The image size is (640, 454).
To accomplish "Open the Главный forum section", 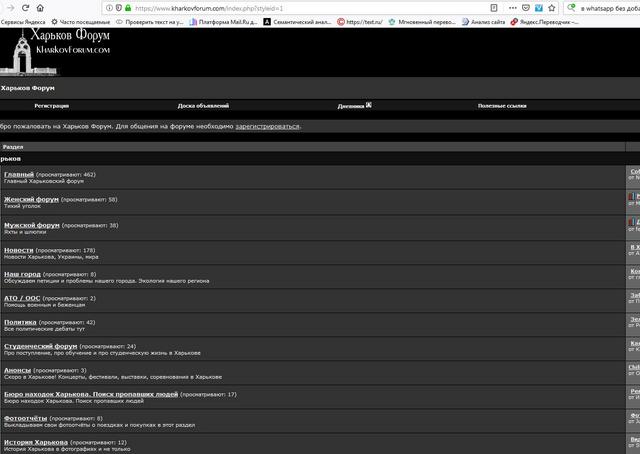I will pos(19,174).
